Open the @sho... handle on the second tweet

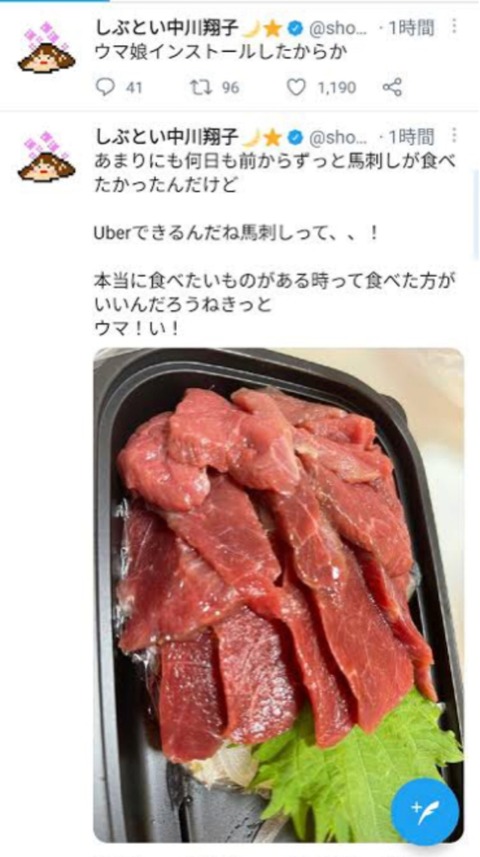[x=339, y=137]
